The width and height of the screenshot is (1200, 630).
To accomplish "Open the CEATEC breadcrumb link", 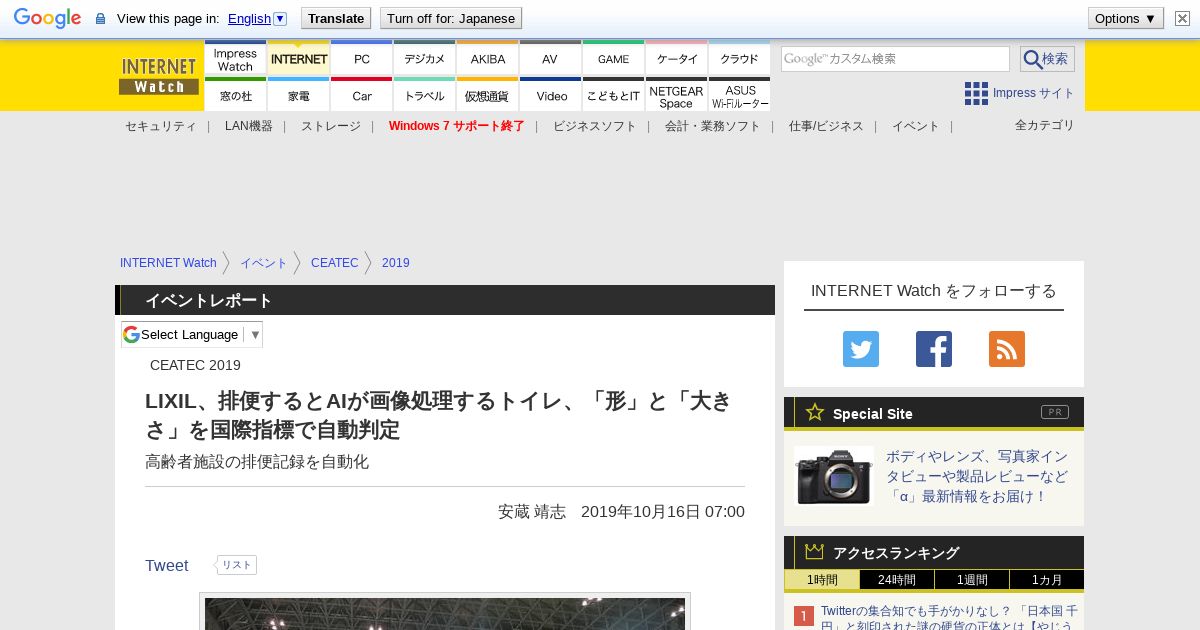I will coord(334,263).
